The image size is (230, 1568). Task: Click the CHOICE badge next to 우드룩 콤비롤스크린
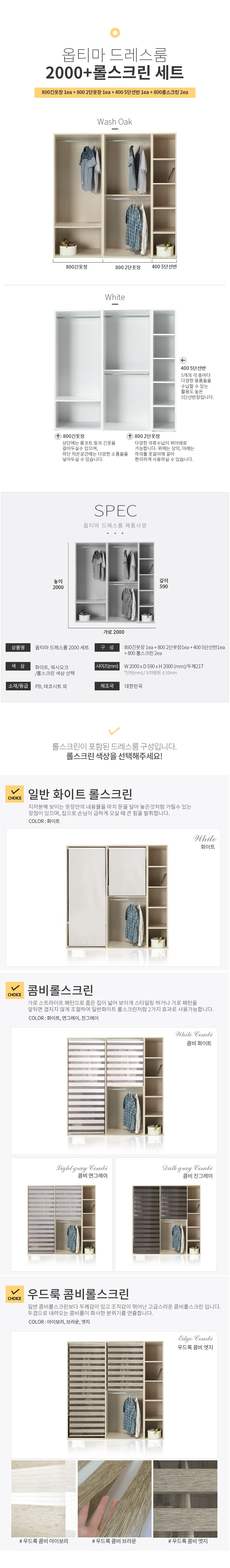point(15,1294)
